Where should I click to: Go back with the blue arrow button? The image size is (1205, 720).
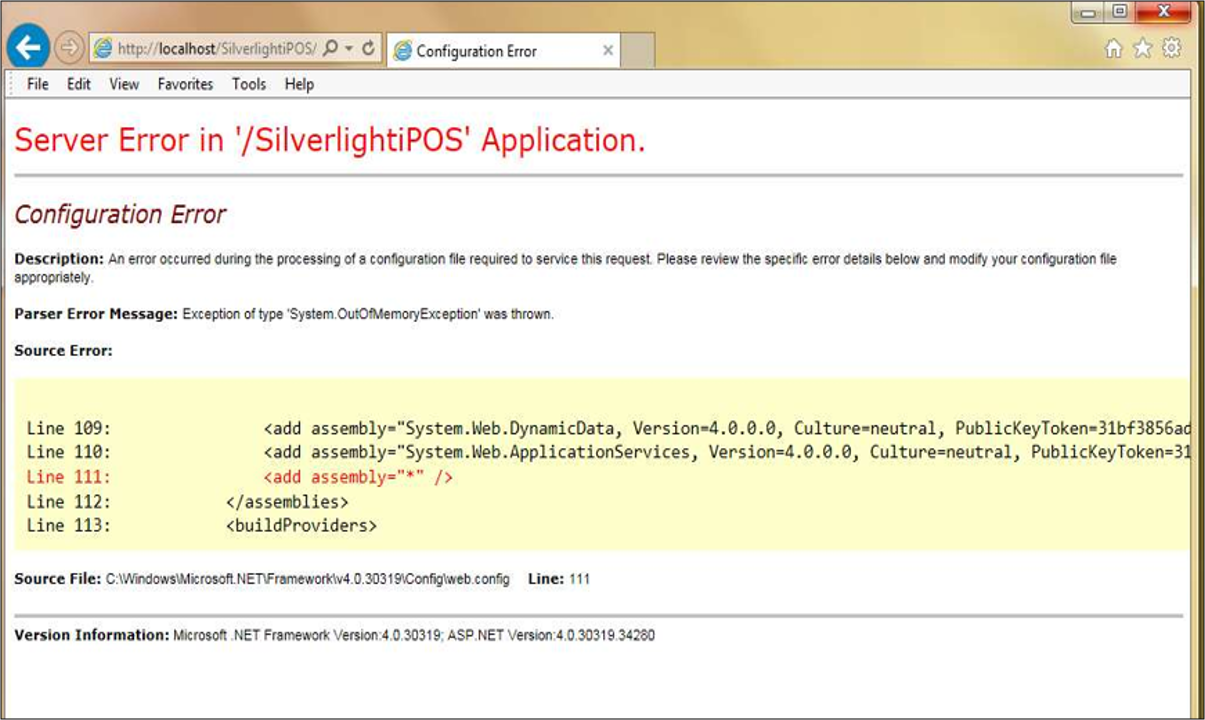click(x=28, y=47)
